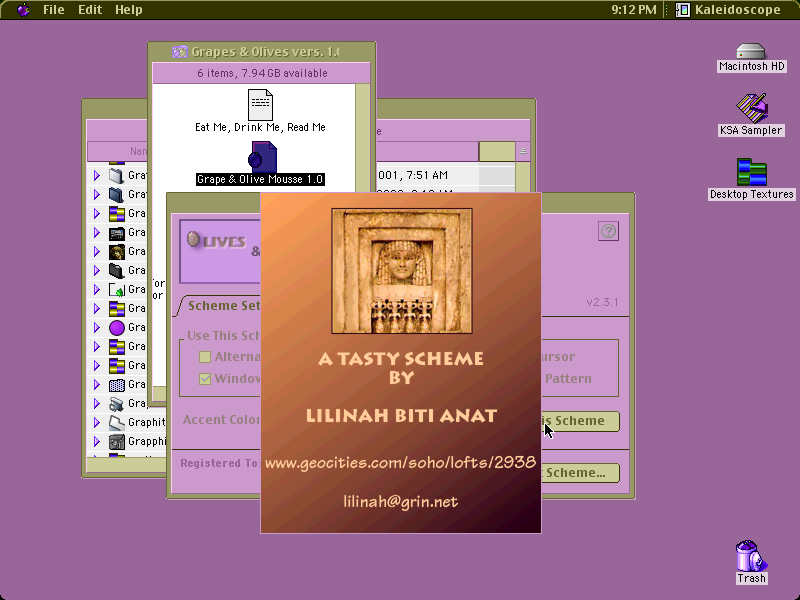Screen dimensions: 800x600
Task: Select the Desktop Textures icon
Action: click(x=751, y=172)
